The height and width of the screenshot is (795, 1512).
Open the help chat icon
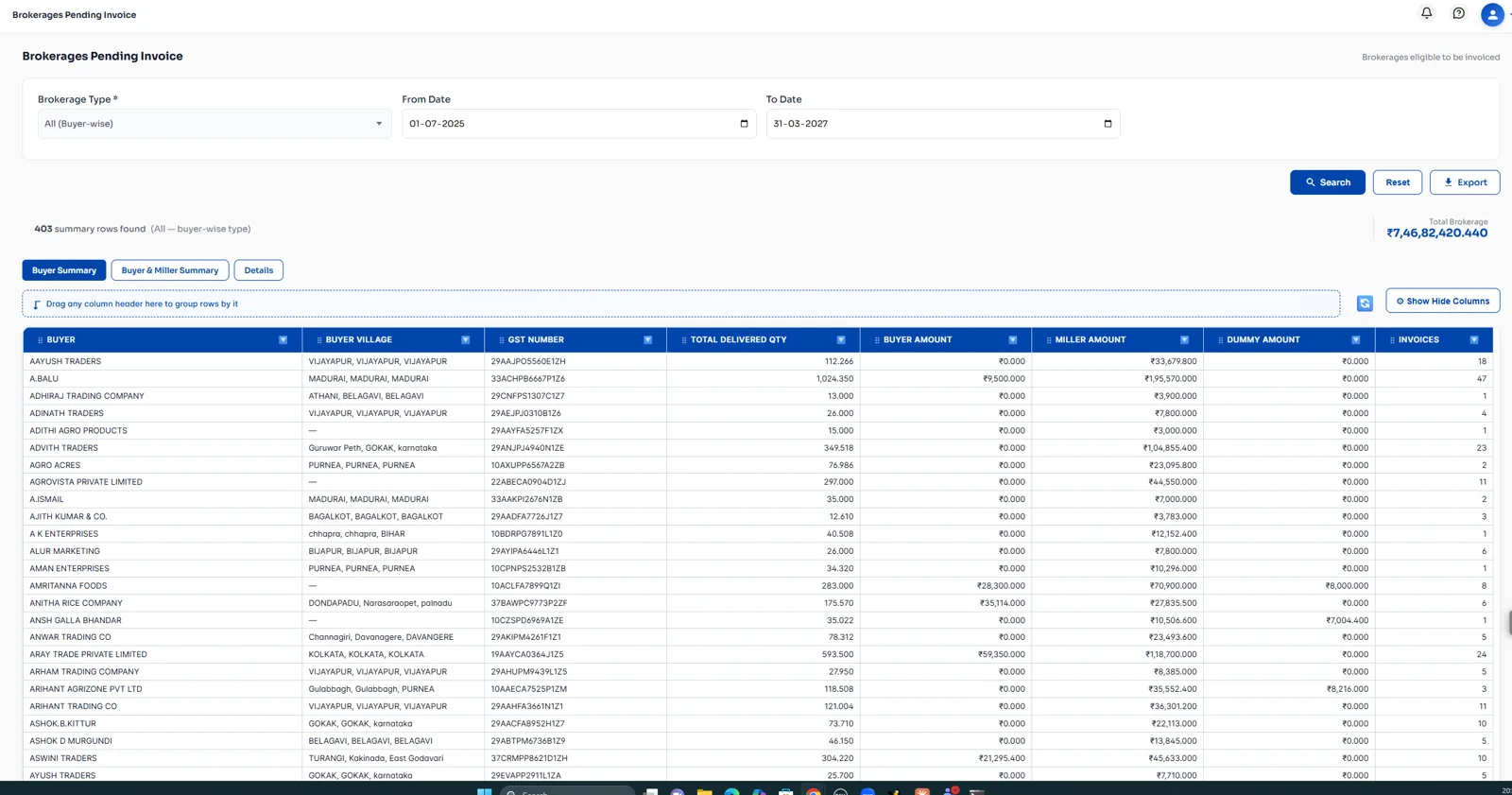1458,13
